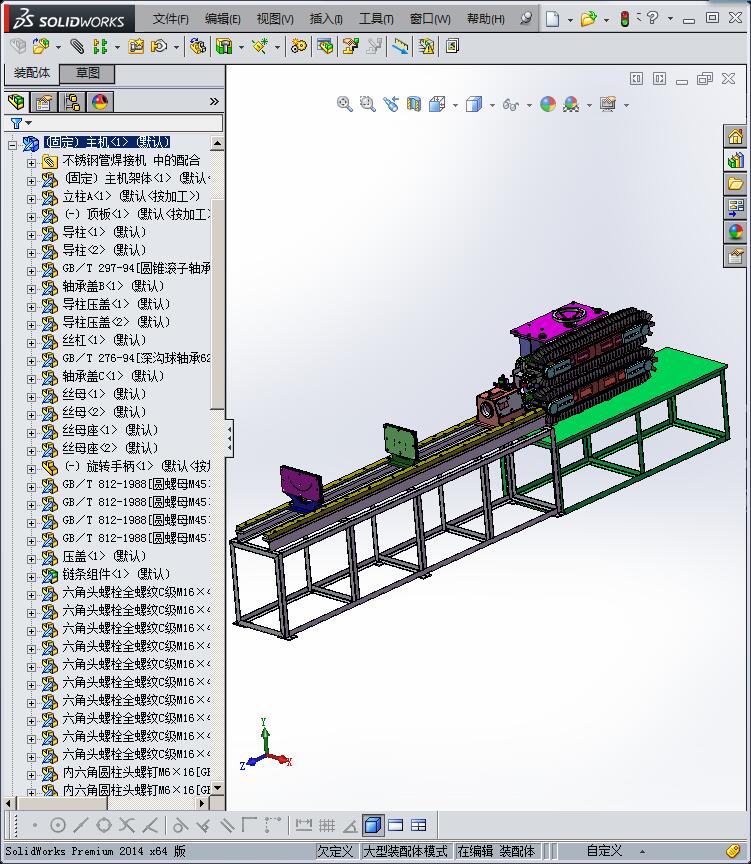This screenshot has width=751, height=864.
Task: Open the 文件(F) menu
Action: coord(170,19)
